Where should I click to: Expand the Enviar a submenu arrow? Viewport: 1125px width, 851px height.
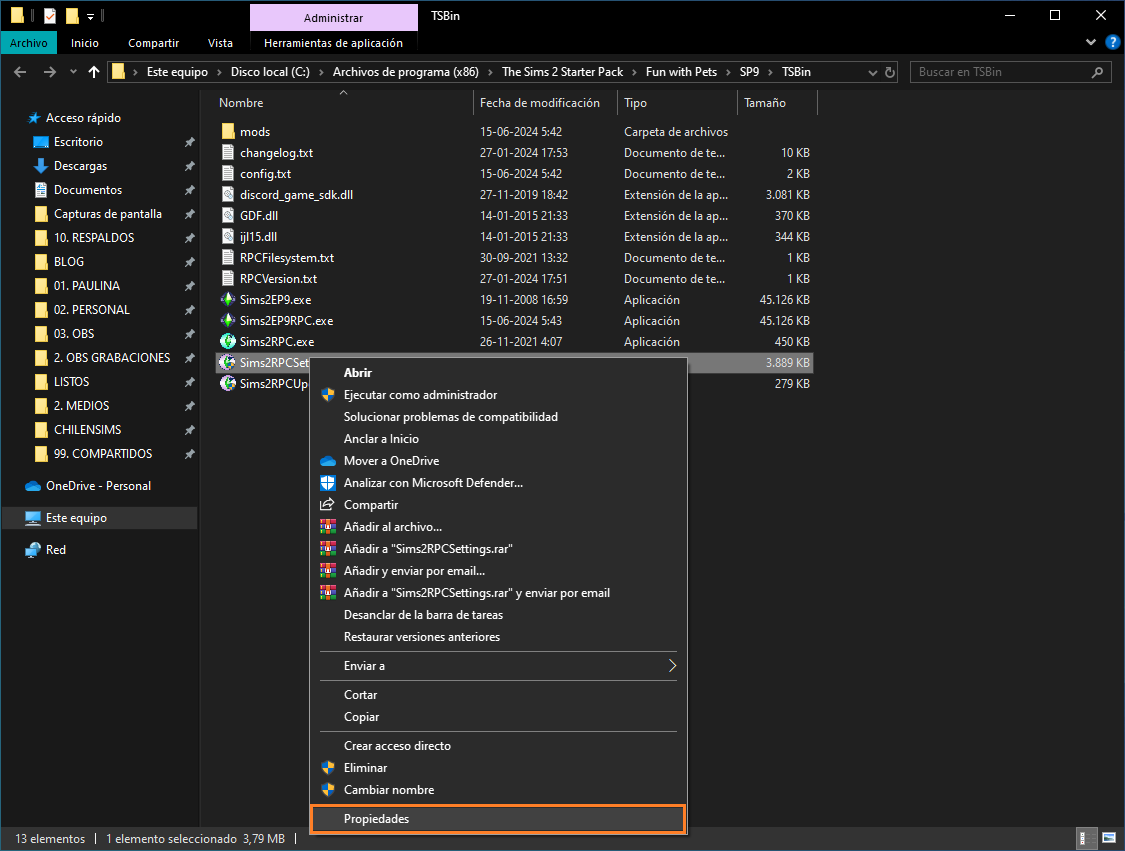[672, 666]
